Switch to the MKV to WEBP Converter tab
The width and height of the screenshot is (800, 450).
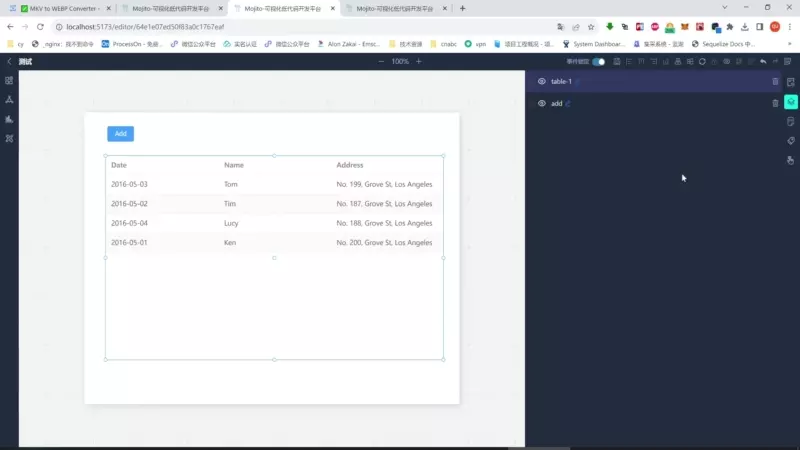click(58, 8)
